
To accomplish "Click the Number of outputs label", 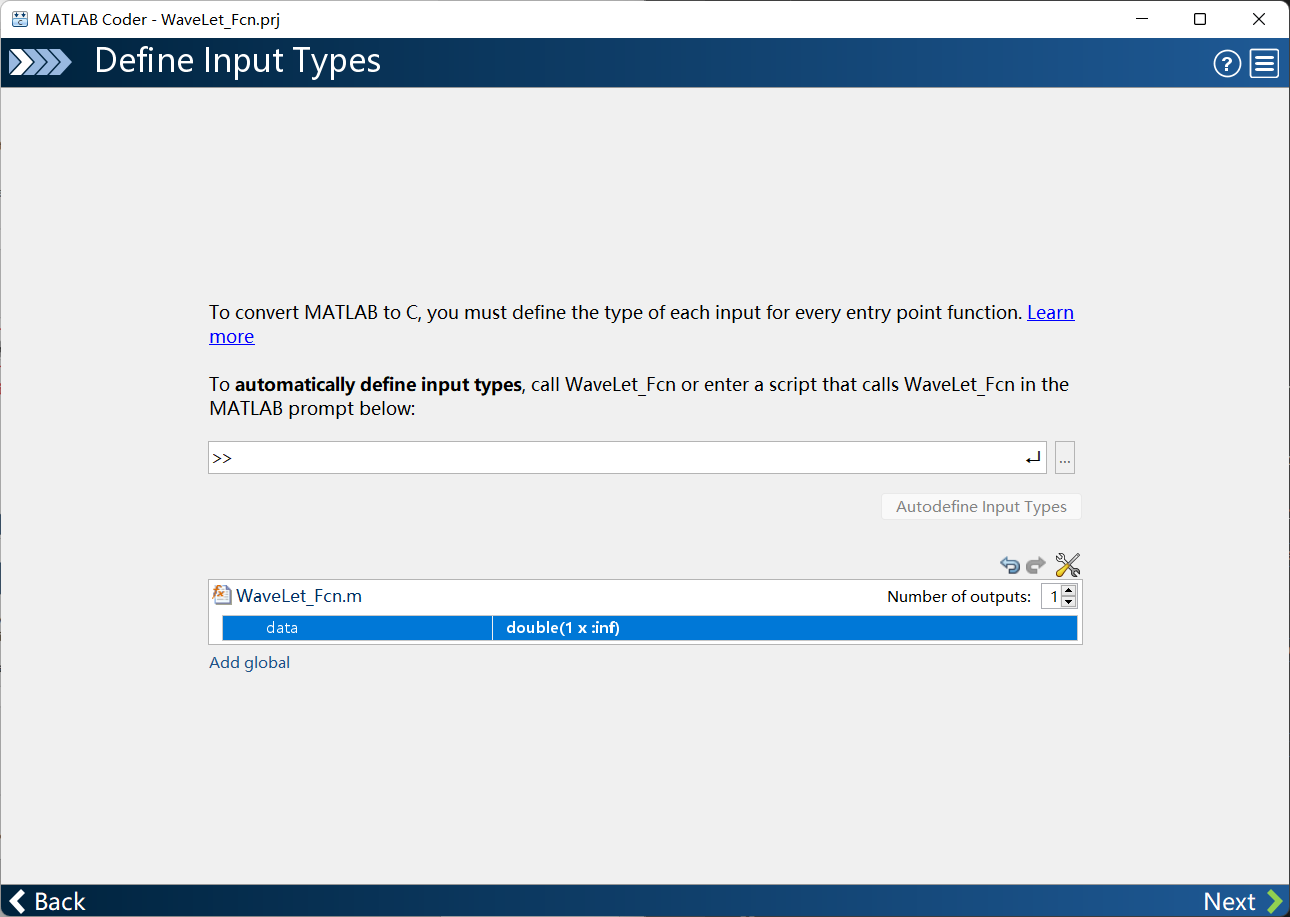I will (959, 597).
